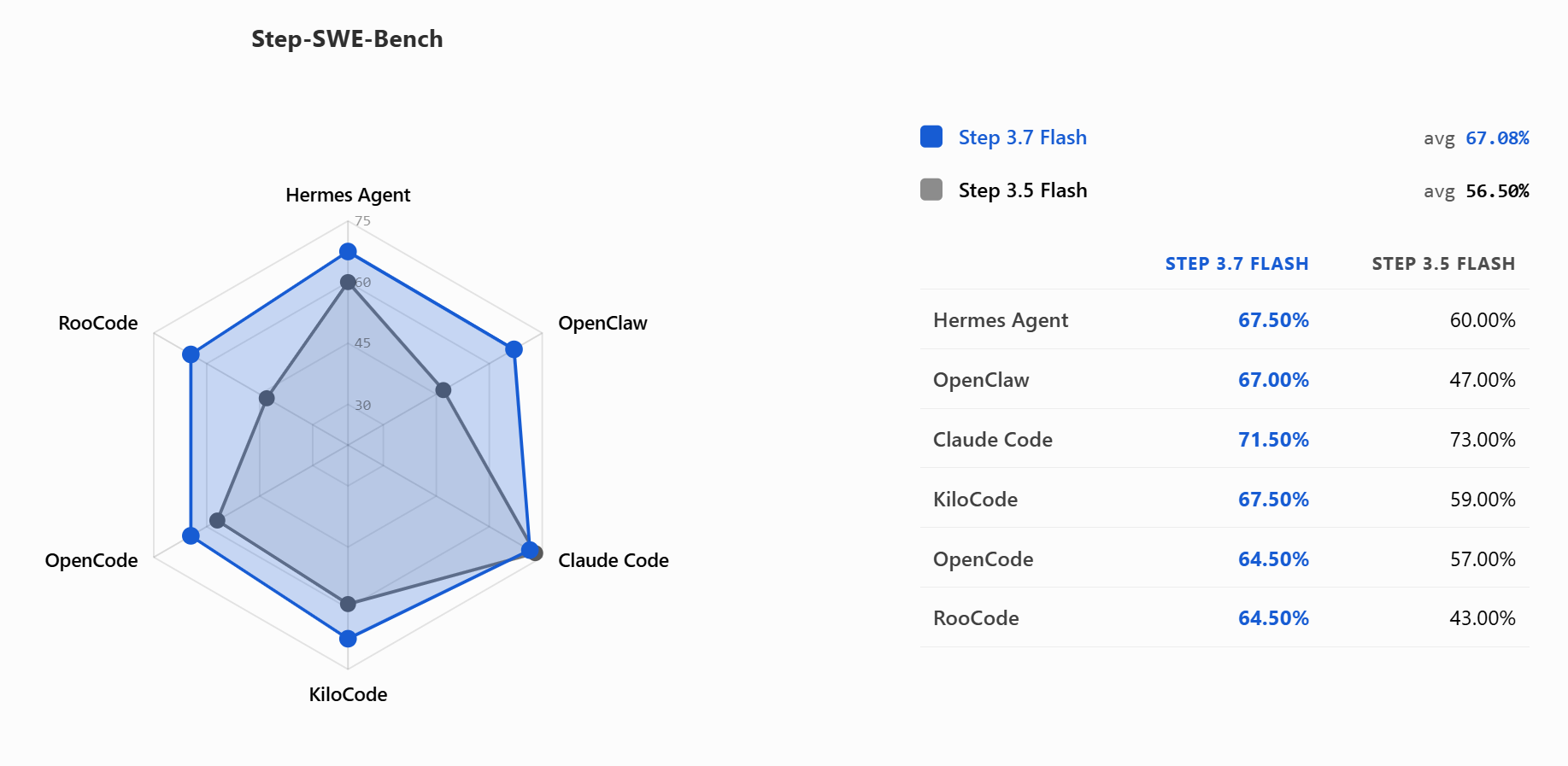Click the Step-SWE-Bench chart title
Image resolution: width=1568 pixels, height=766 pixels.
pyautogui.click(x=347, y=39)
